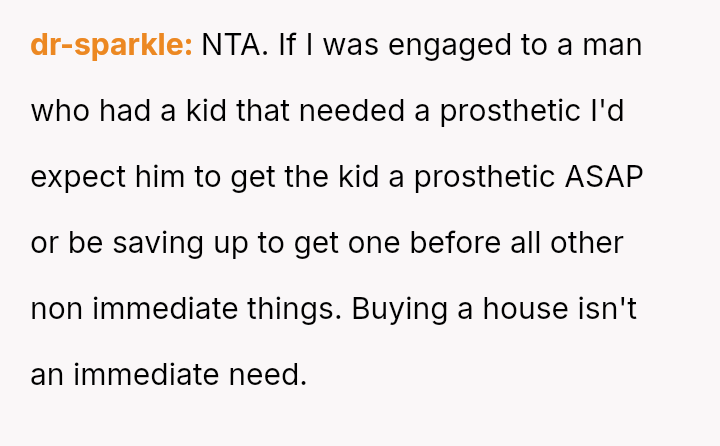
Task: Click the word "non" starting the fifth line
Action: 57,309
